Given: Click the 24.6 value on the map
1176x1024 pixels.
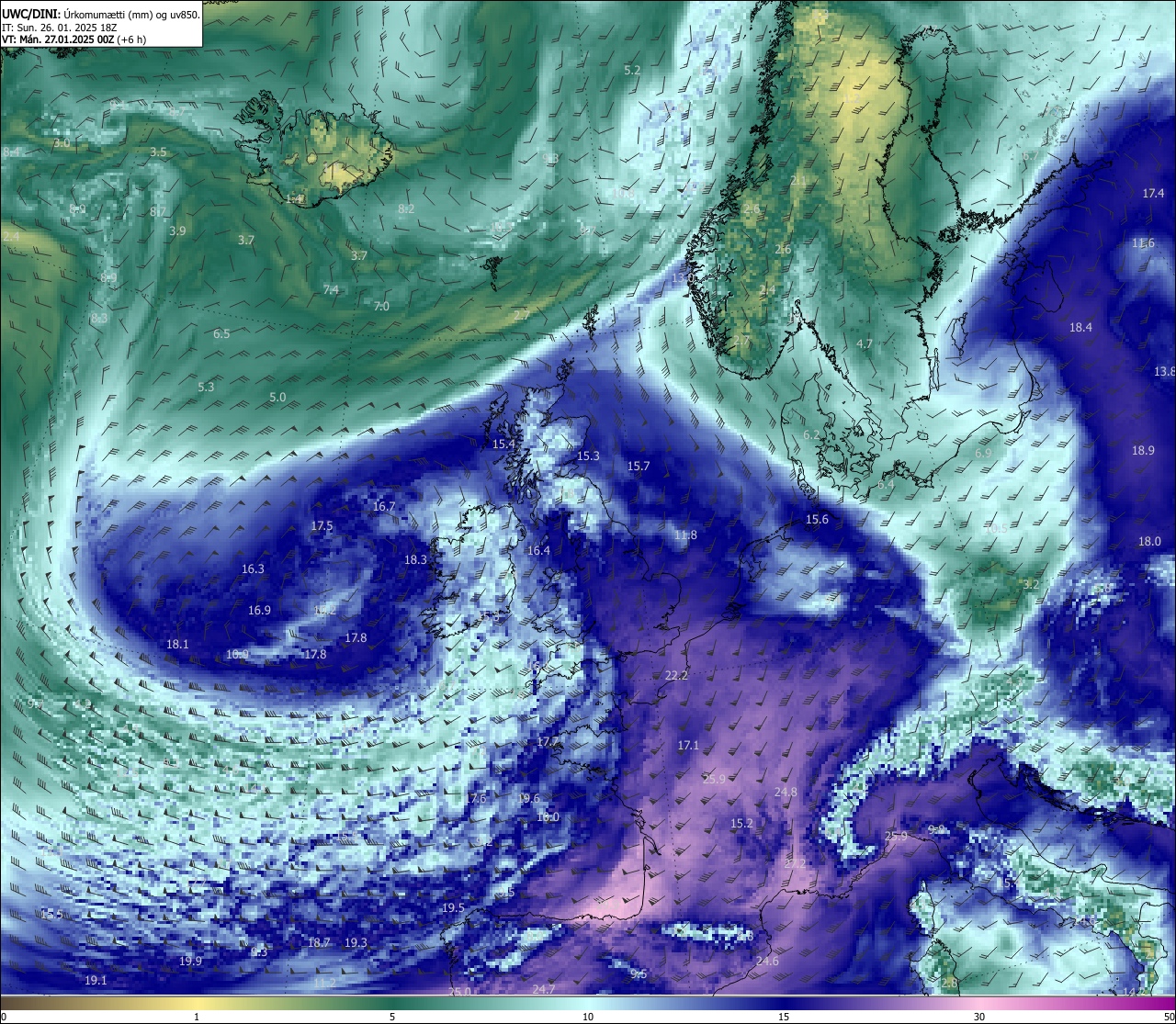Looking at the screenshot, I should [x=767, y=962].
